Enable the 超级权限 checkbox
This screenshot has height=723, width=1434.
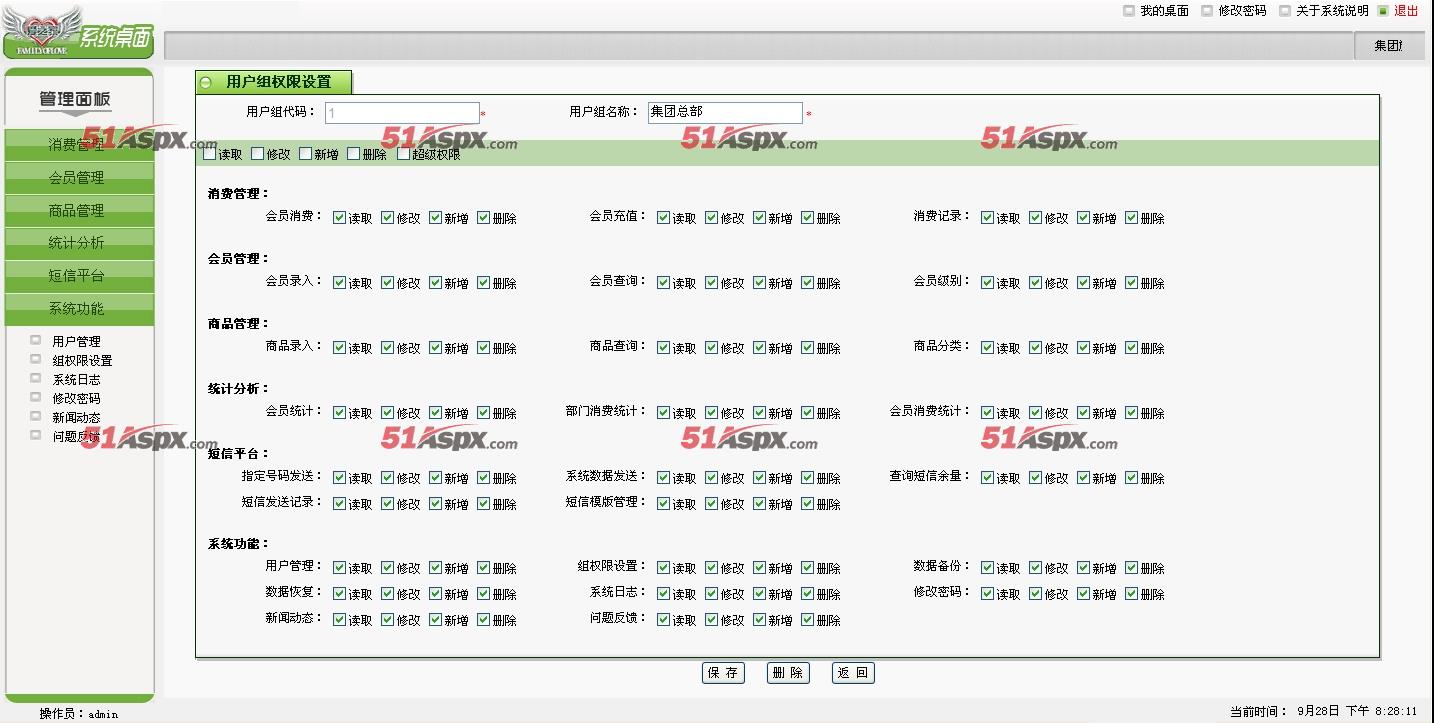point(404,153)
